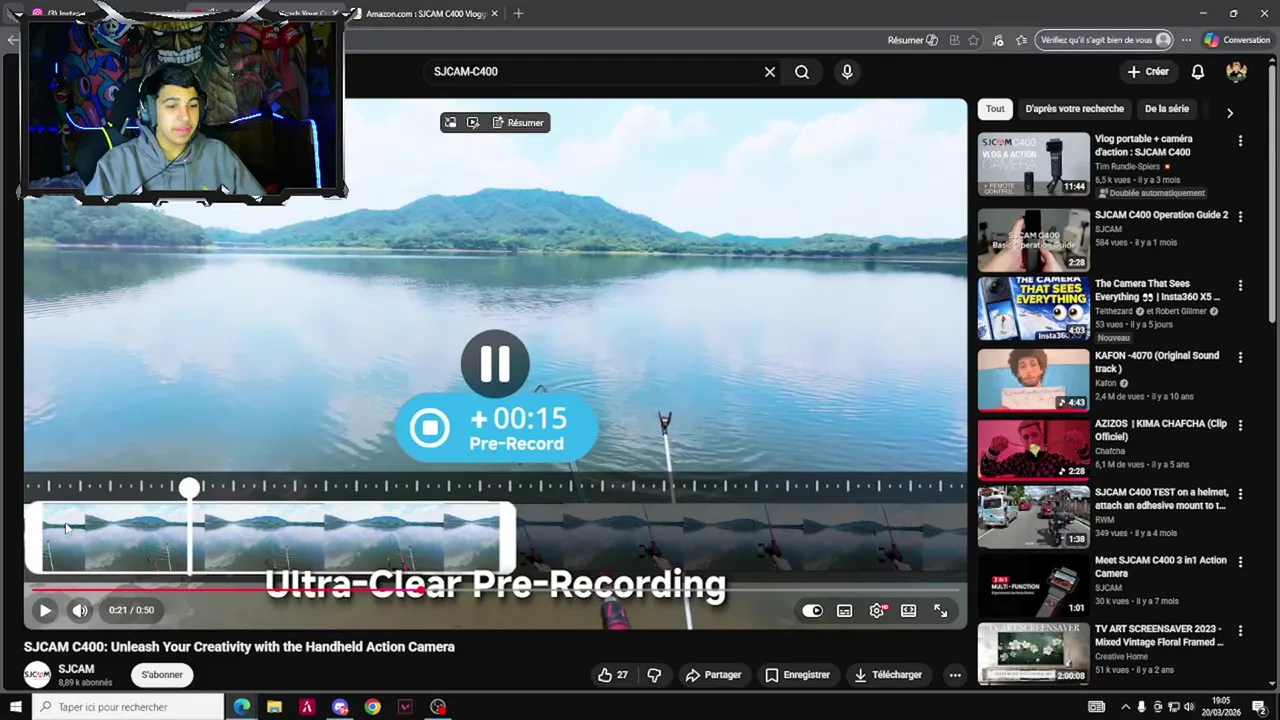The image size is (1280, 720).
Task: Open options menu for SJCAM C400 Operation Guide 2
Action: click(x=1240, y=216)
